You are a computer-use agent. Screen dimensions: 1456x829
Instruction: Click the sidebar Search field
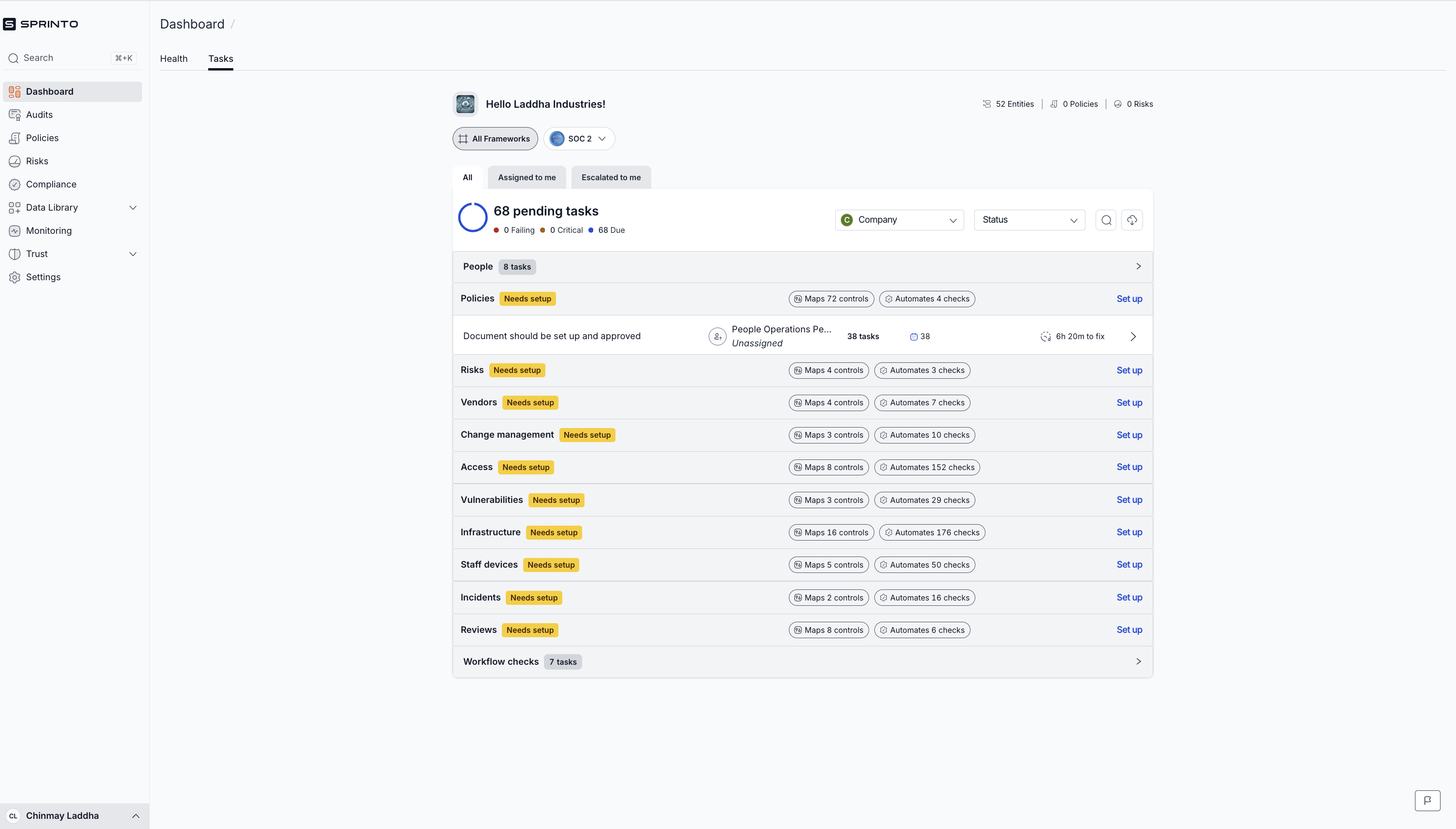tap(63, 58)
